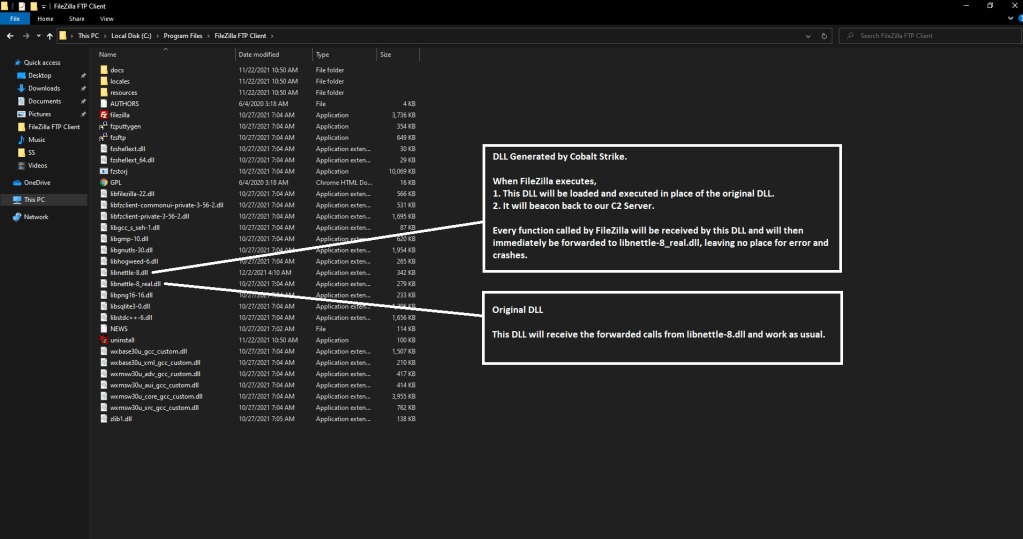The height and width of the screenshot is (539, 1023).
Task: Open the File menu
Action: 15,19
